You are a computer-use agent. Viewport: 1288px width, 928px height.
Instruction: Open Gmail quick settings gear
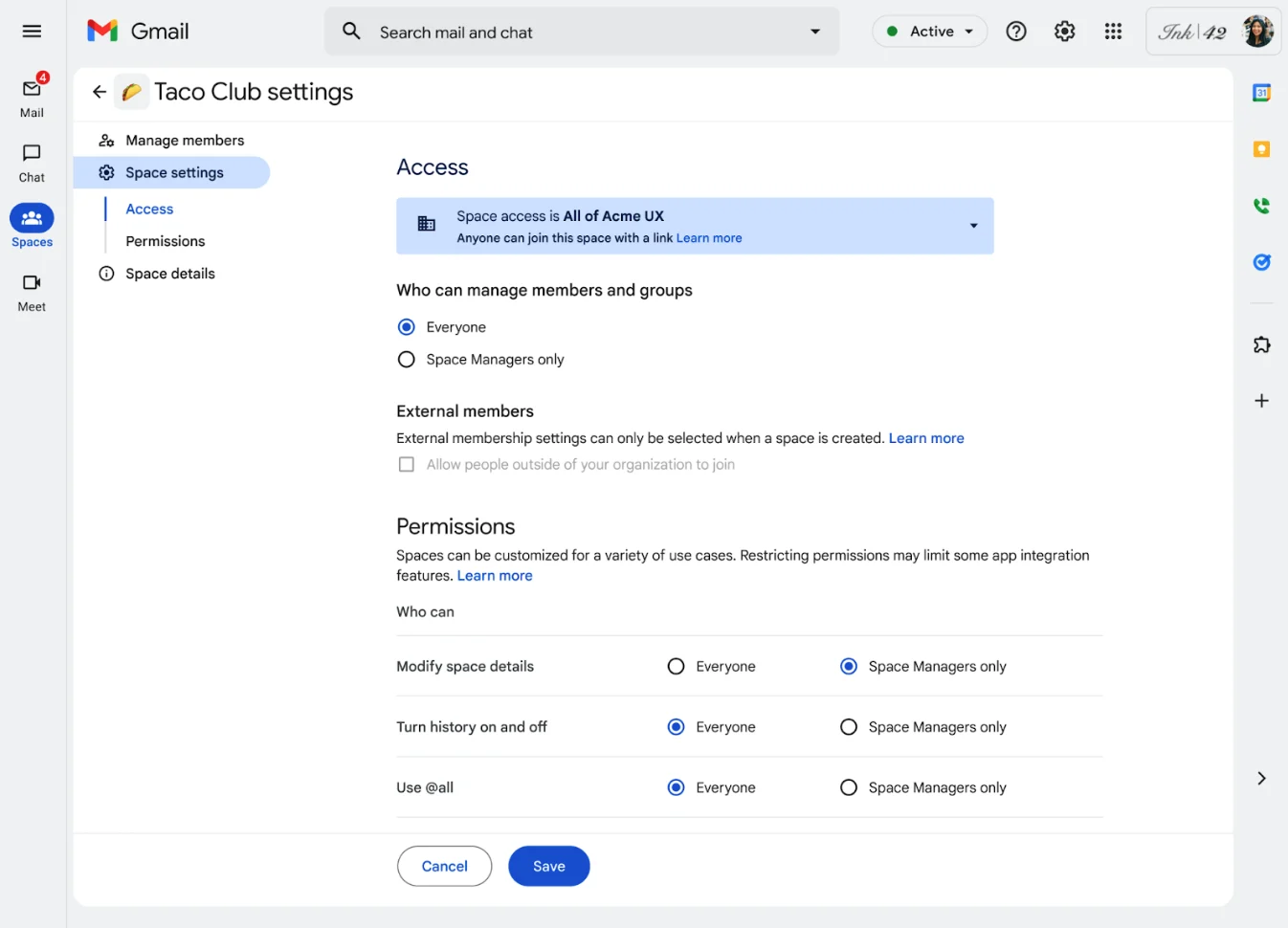click(x=1064, y=31)
